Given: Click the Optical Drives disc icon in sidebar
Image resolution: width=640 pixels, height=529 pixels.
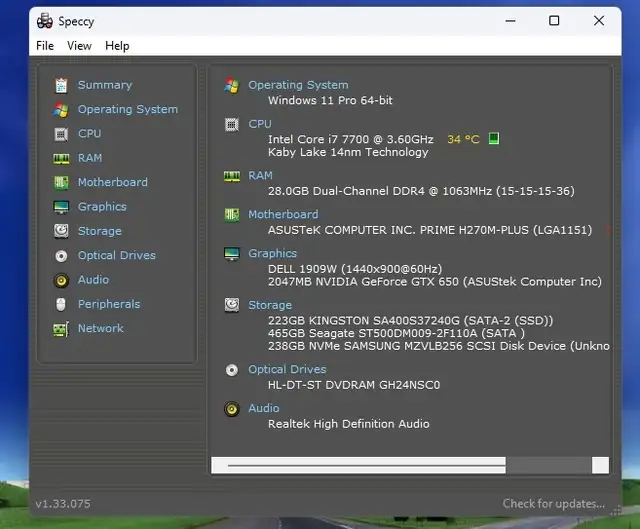Looking at the screenshot, I should coord(61,256).
